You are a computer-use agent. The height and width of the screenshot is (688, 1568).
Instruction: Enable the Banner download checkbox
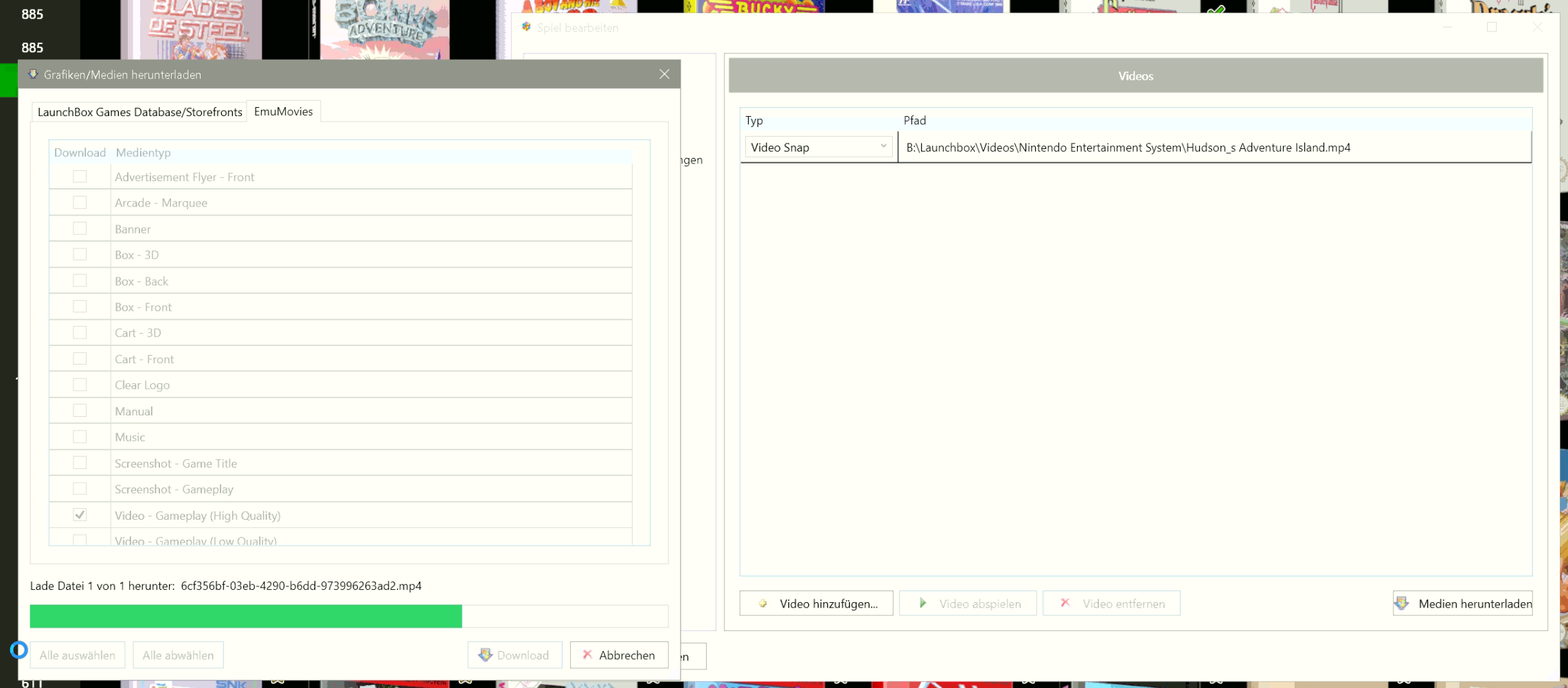(80, 229)
